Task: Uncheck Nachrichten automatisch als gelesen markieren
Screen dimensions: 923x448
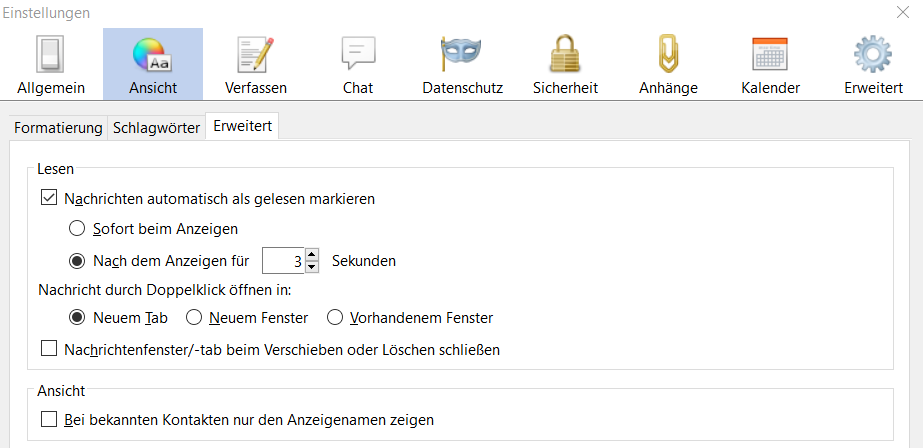Action: click(x=49, y=199)
